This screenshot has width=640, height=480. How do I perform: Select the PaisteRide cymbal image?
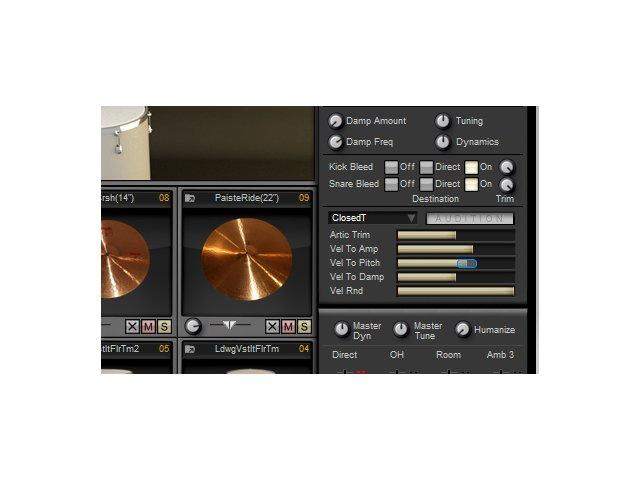(247, 259)
